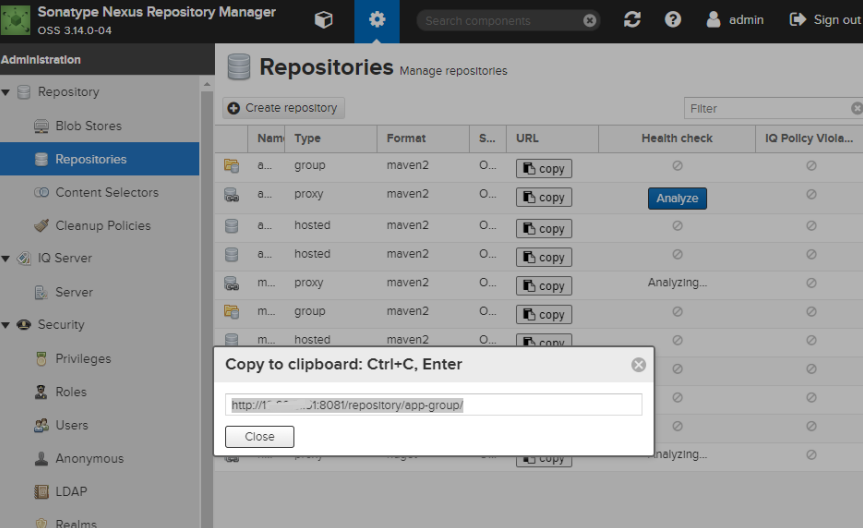Click the repository URL text field

433,405
